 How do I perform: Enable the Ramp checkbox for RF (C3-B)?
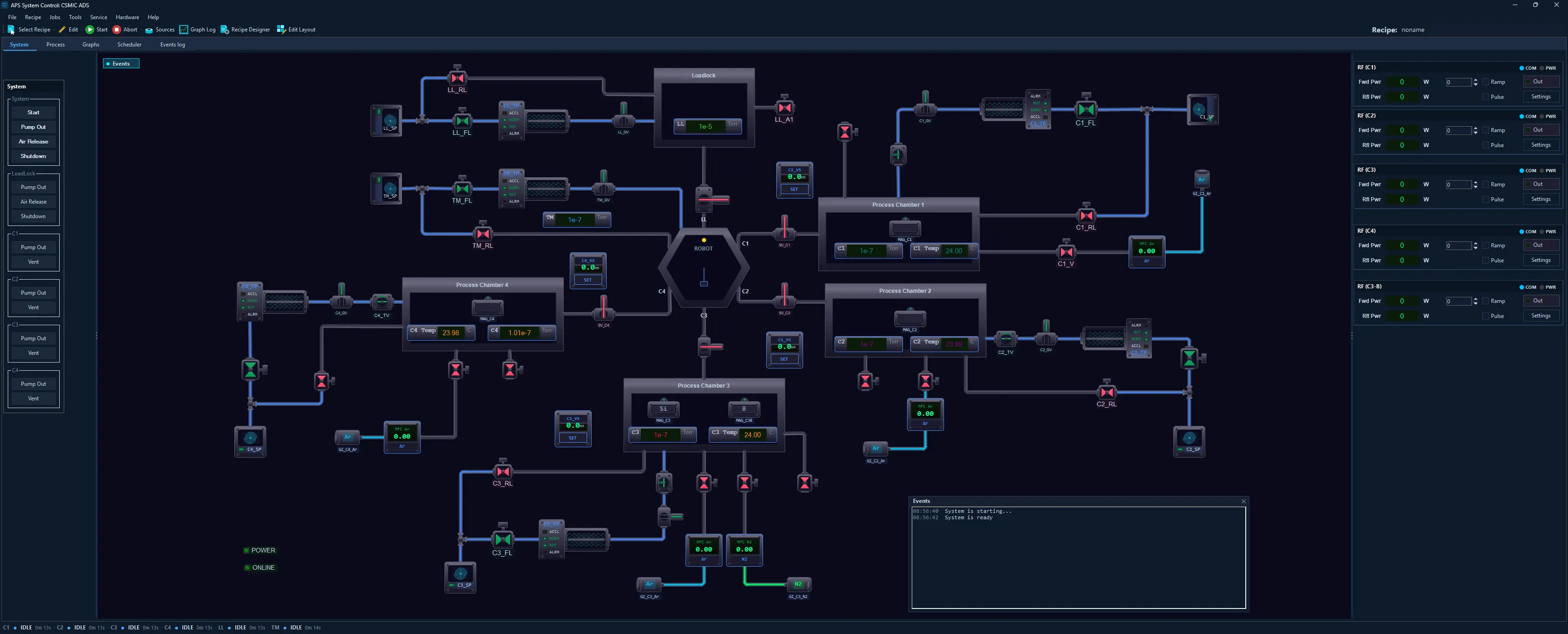(1486, 301)
